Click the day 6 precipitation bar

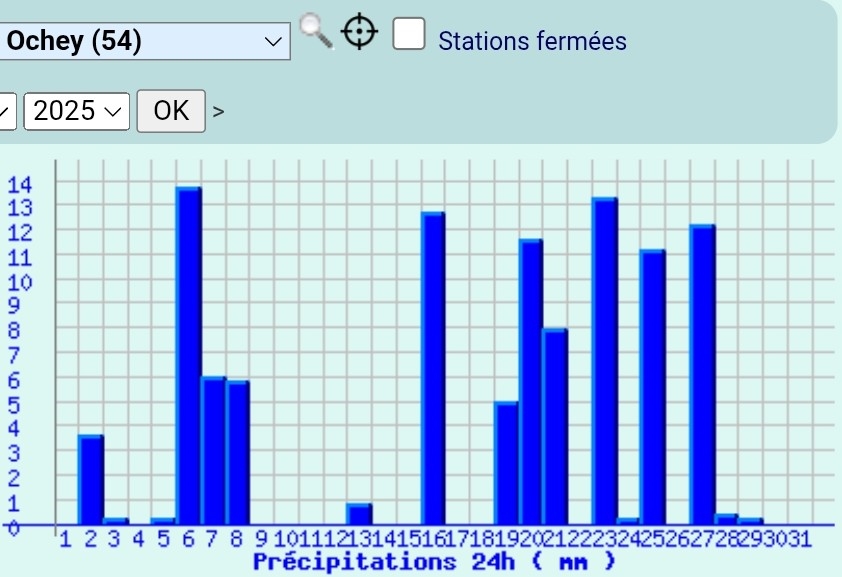(x=188, y=356)
